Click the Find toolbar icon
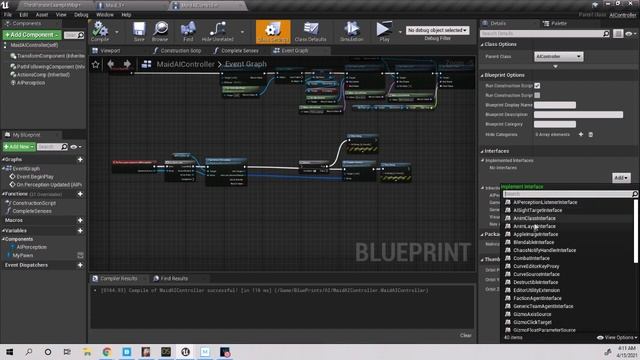The height and width of the screenshot is (360, 640). tap(188, 31)
